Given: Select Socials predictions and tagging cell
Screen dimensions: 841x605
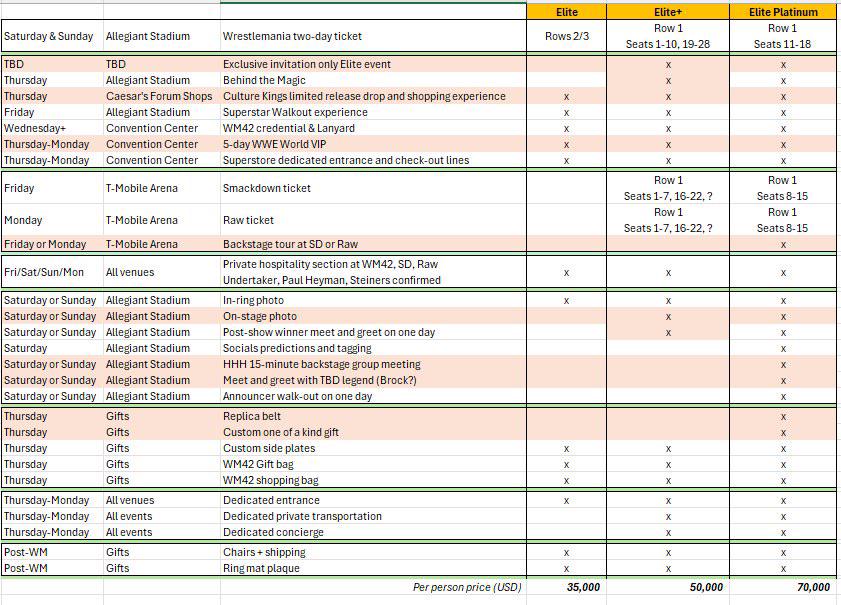Looking at the screenshot, I should pos(373,348).
